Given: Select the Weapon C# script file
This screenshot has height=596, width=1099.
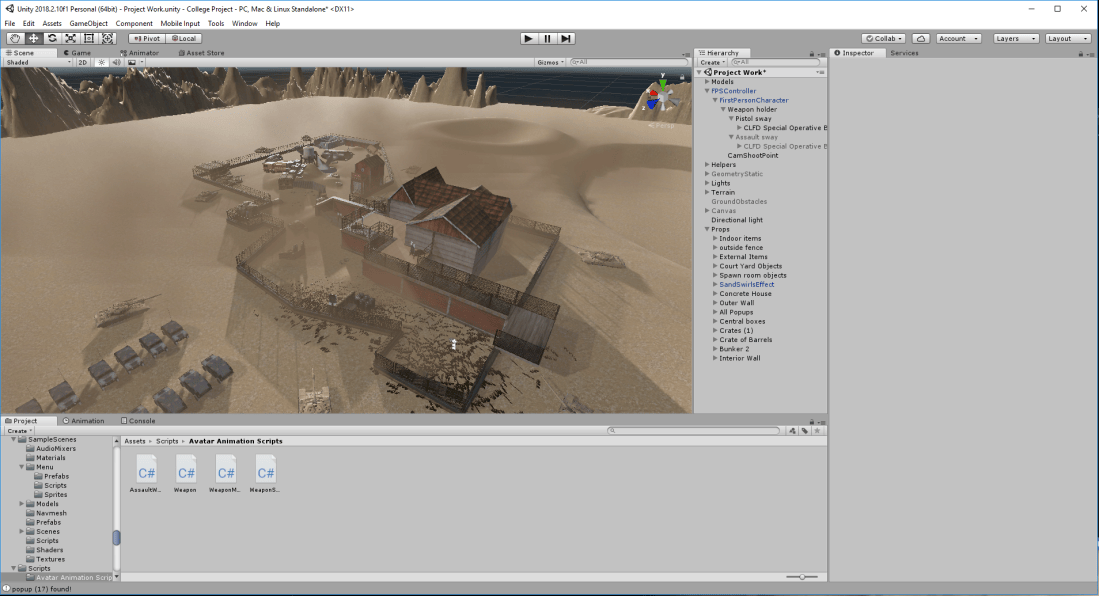Looking at the screenshot, I should click(186, 474).
